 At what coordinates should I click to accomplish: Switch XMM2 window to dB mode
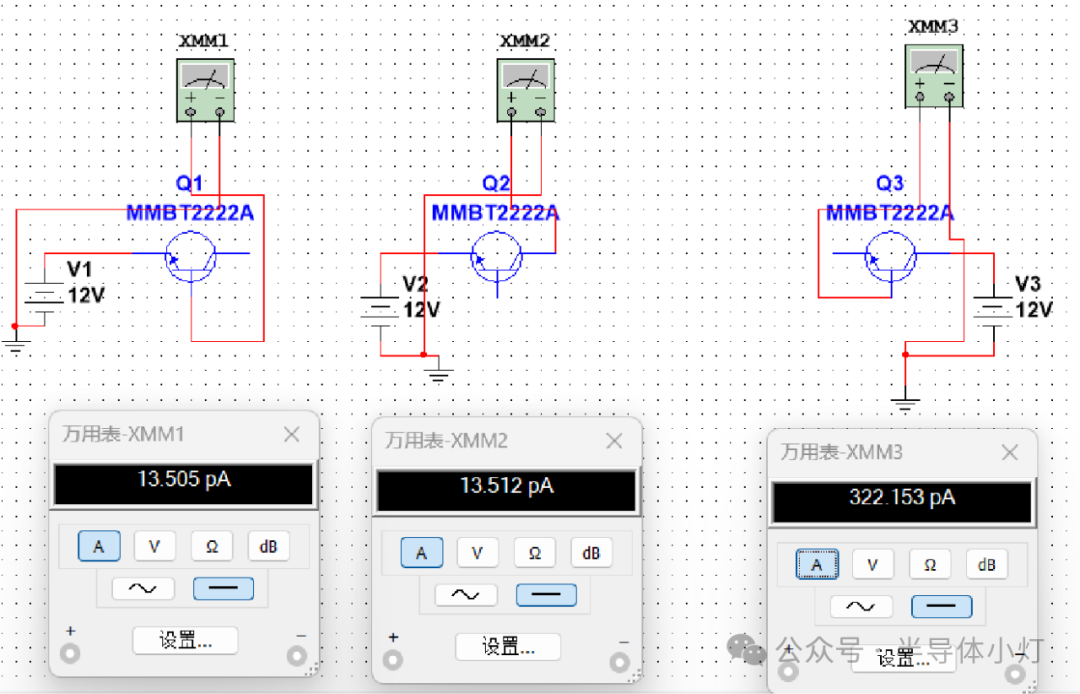[591, 553]
